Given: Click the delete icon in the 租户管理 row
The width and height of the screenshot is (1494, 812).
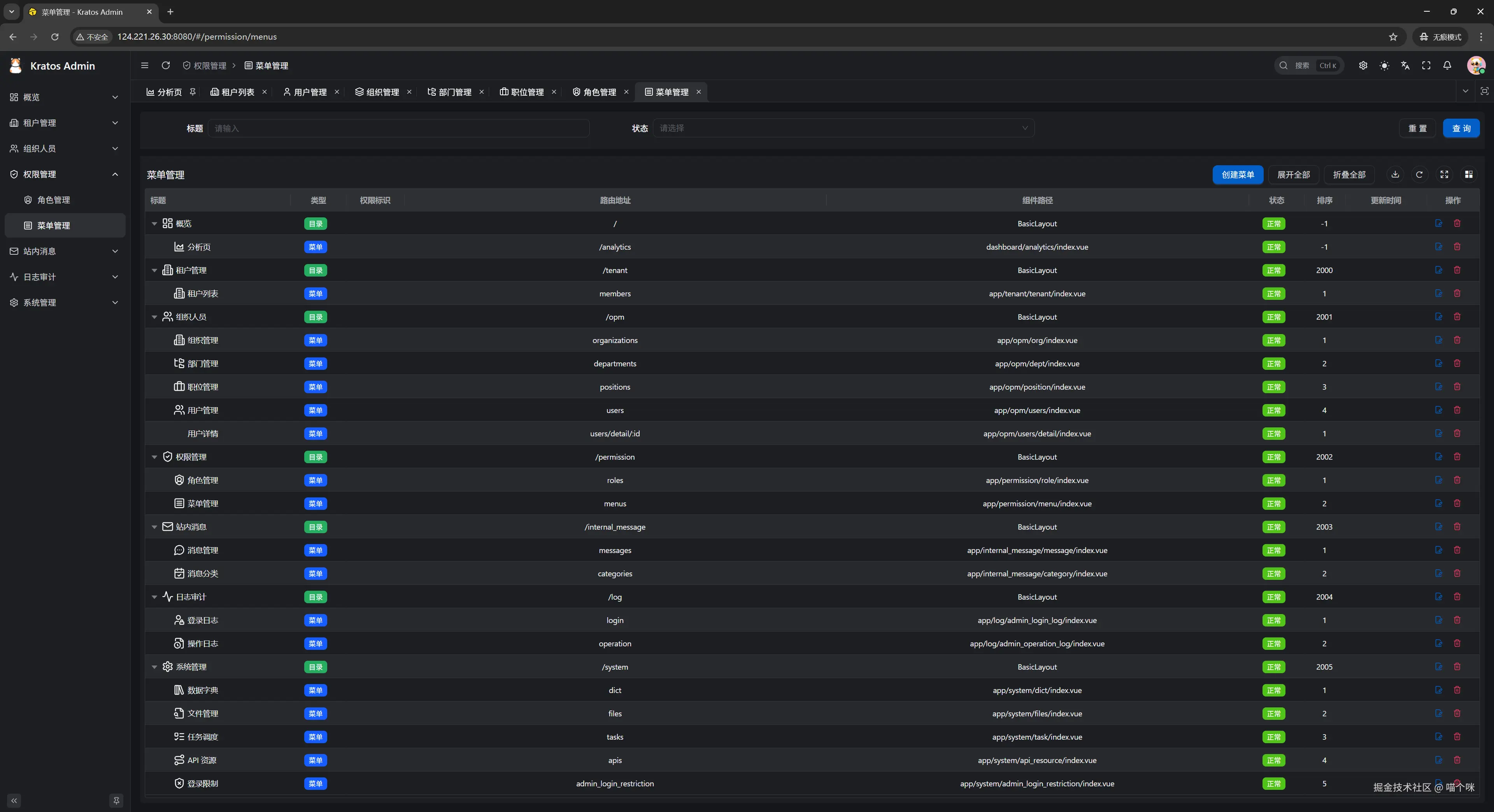Looking at the screenshot, I should [1457, 270].
